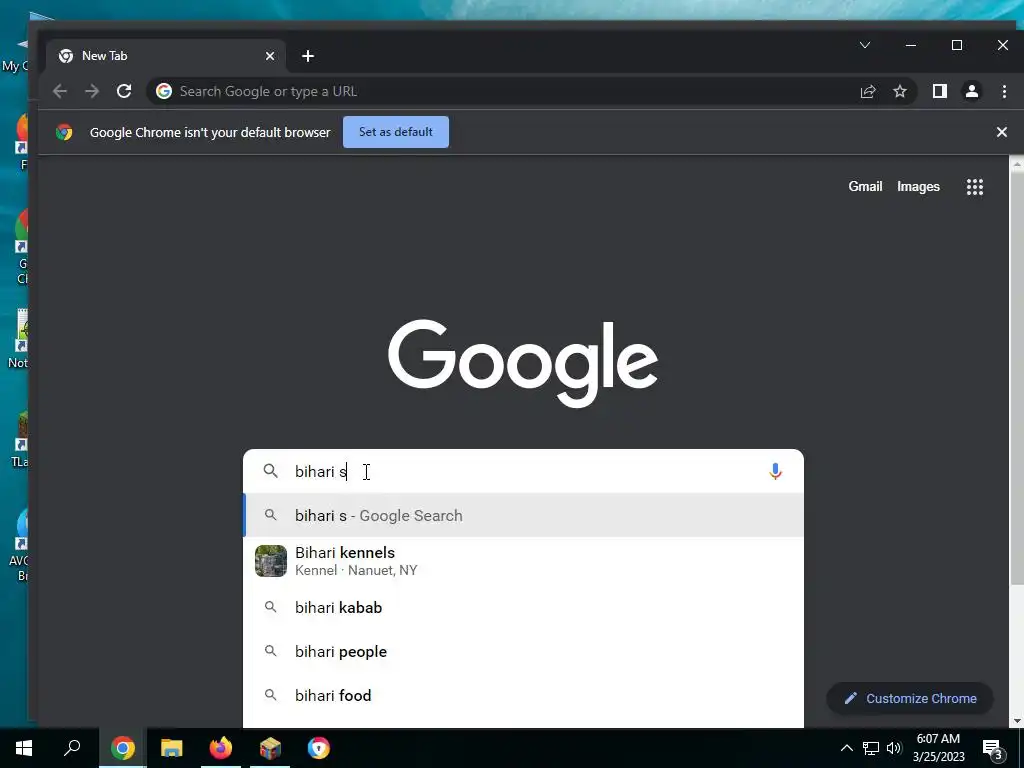Screen dimensions: 1024x768
Task: Toggle the Chrome side panel icon
Action: [x=940, y=91]
